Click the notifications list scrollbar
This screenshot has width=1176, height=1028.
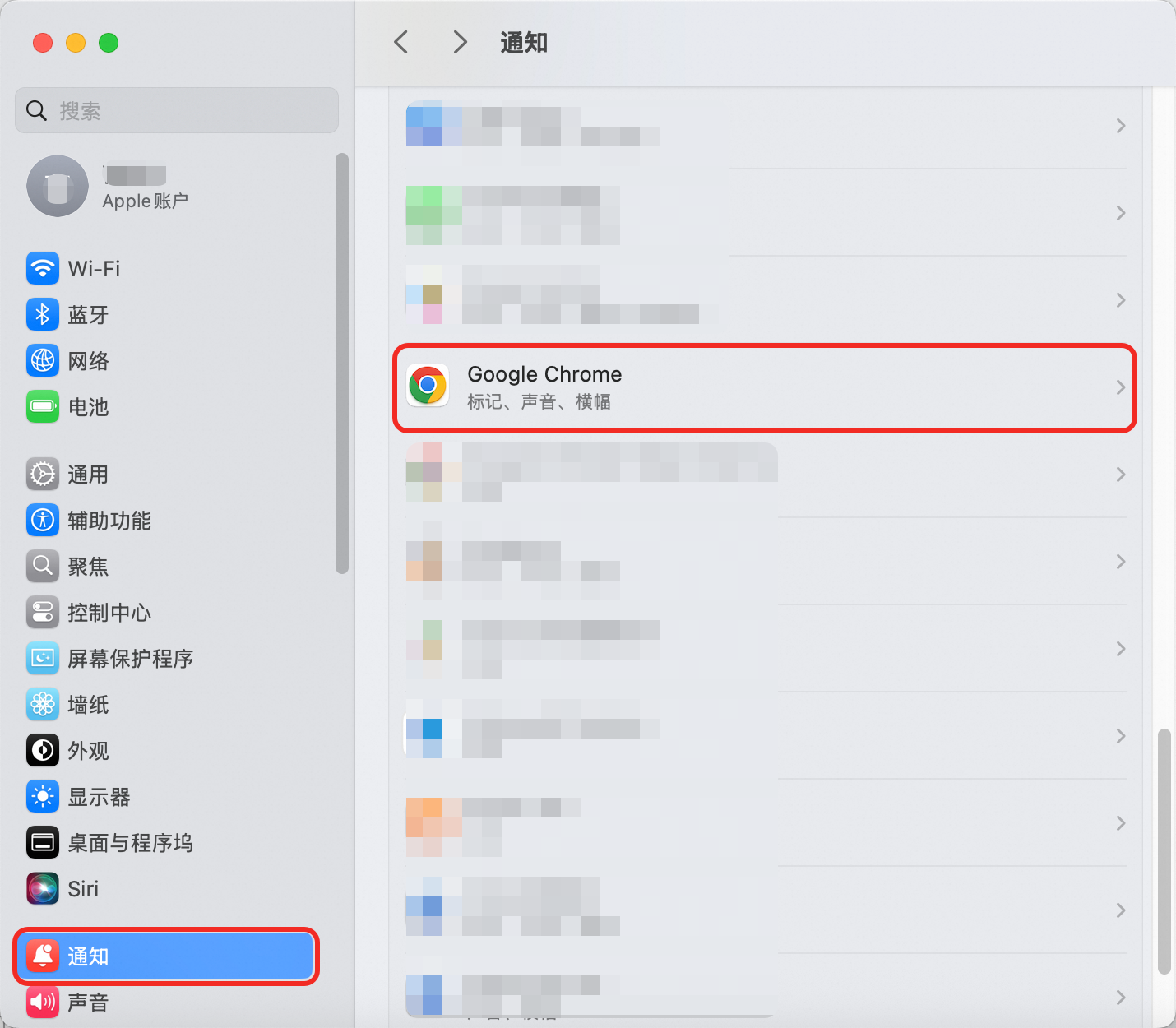click(1163, 851)
